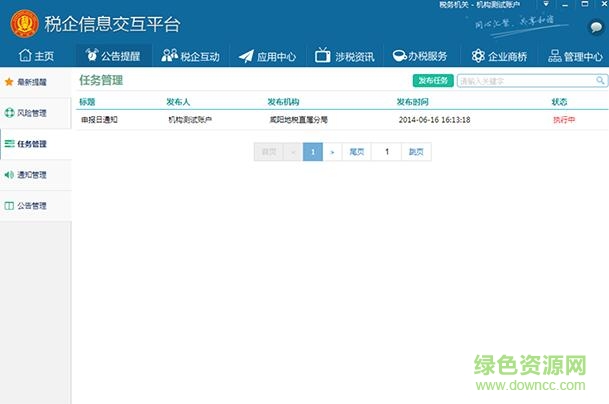Open the 税企互动 tab

pos(190,56)
